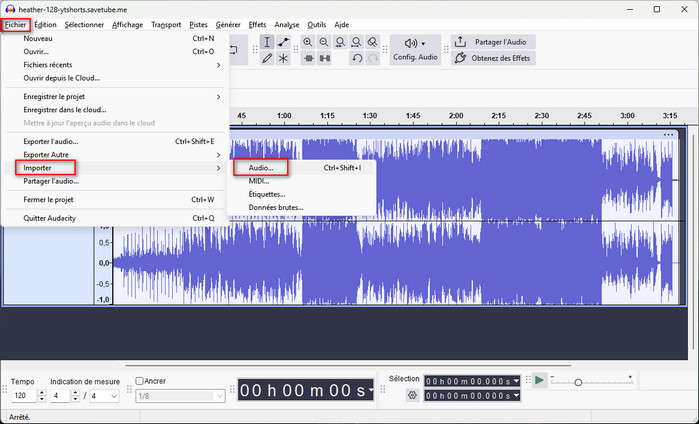Select the Envelope tool
Viewport: 699px width, 424px height.
click(284, 42)
